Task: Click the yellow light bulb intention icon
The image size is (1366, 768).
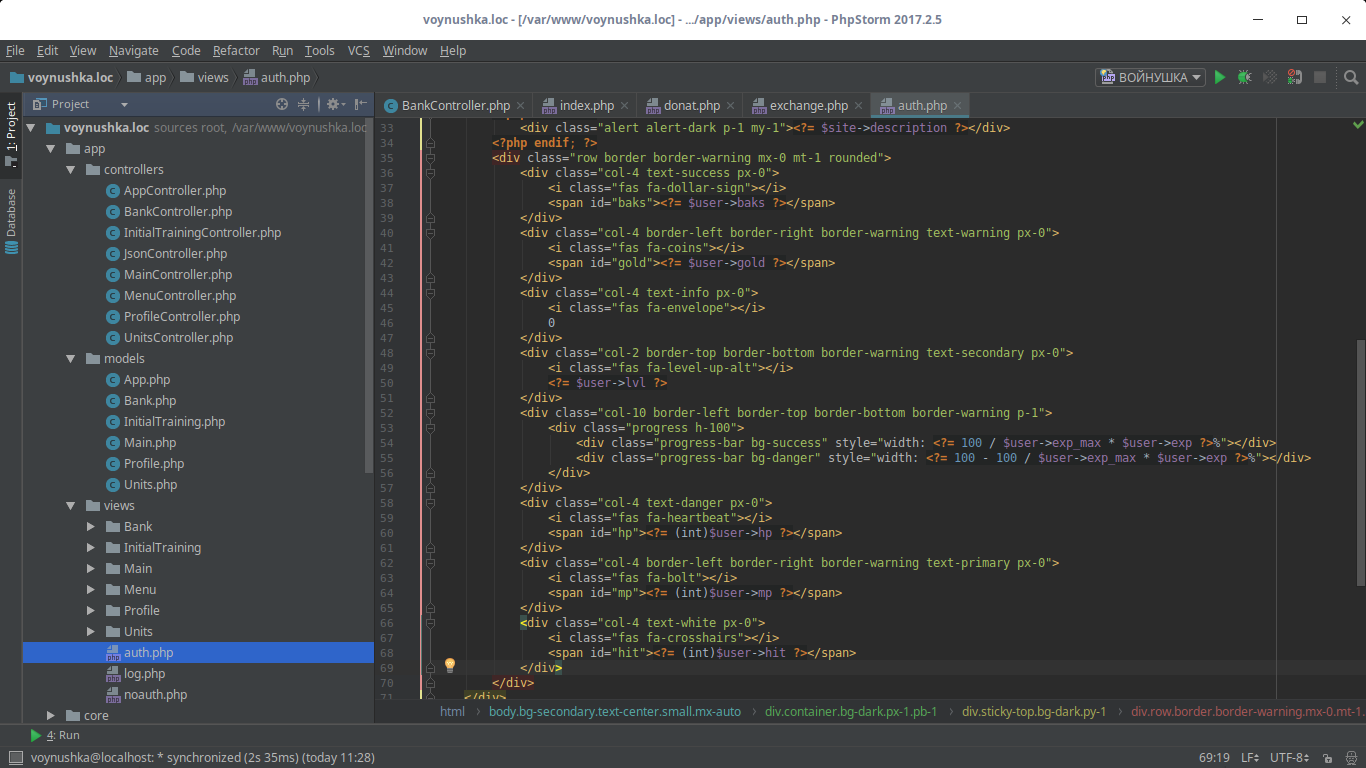Action: (450, 665)
